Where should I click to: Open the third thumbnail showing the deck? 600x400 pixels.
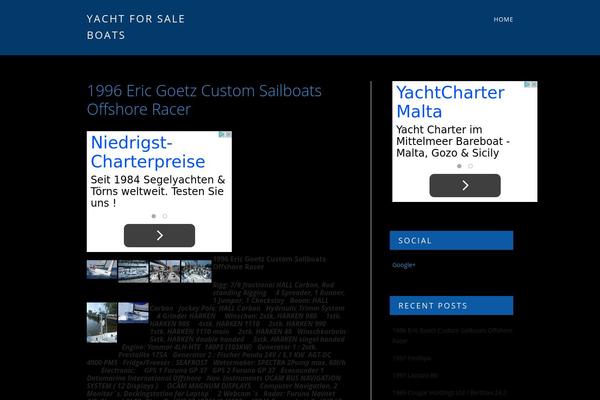(x=165, y=271)
